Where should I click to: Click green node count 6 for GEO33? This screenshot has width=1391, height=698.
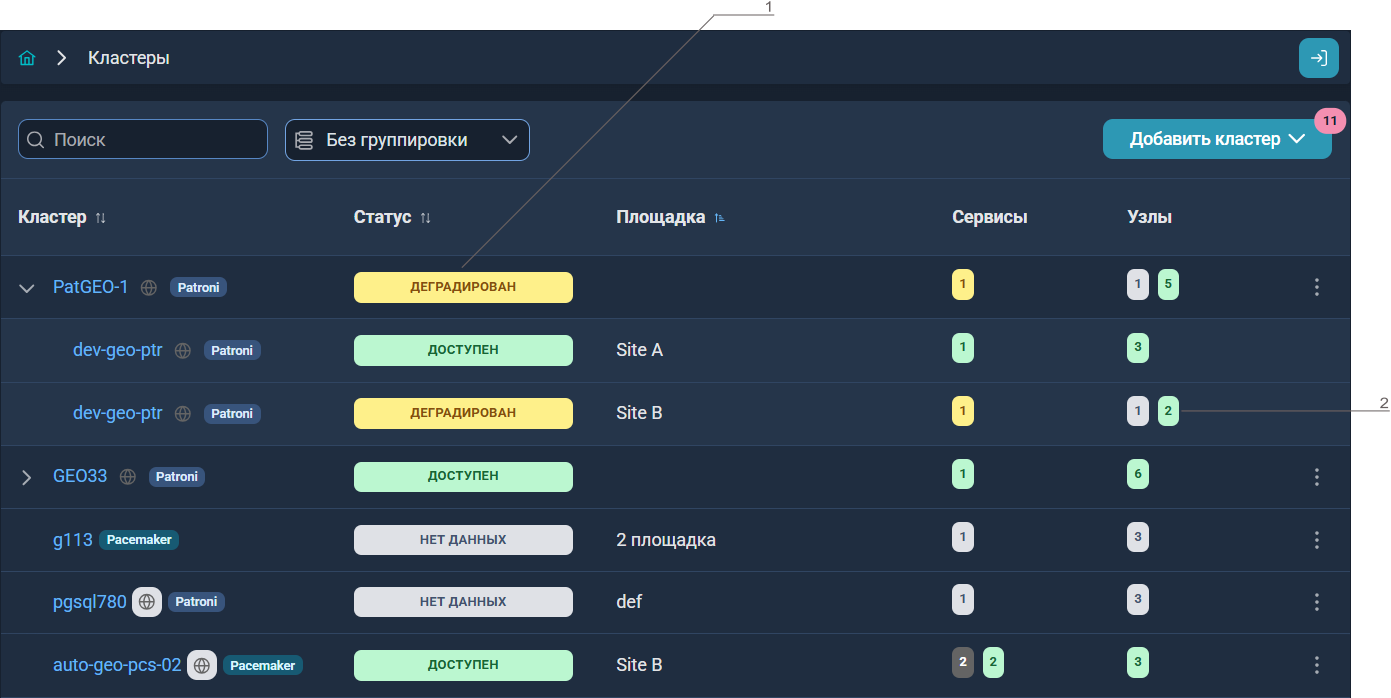click(1138, 475)
